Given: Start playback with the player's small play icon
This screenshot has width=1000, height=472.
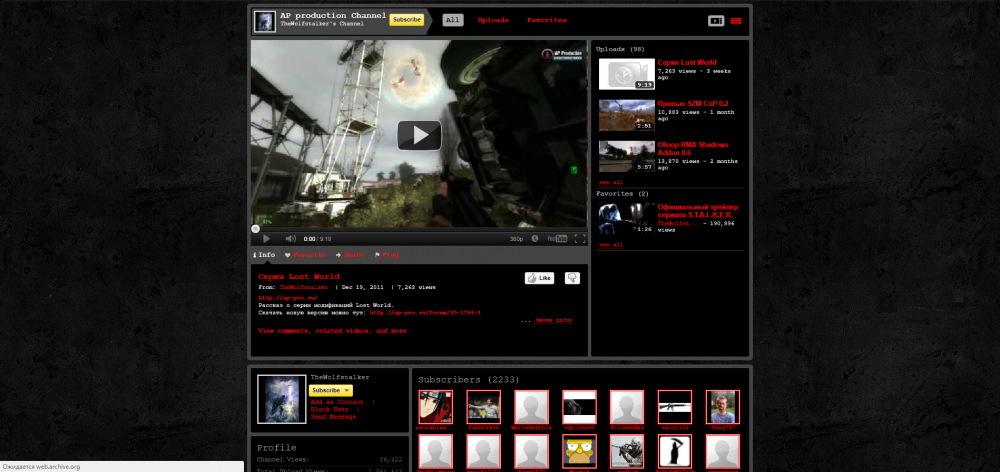Looking at the screenshot, I should [267, 239].
